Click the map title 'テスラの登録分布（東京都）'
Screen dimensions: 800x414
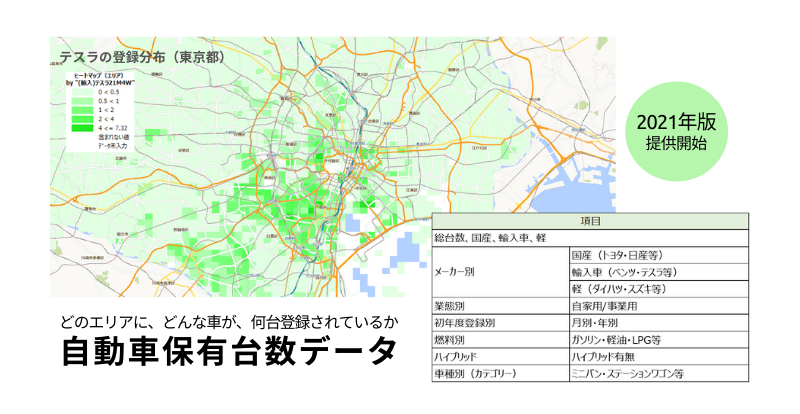click(143, 57)
